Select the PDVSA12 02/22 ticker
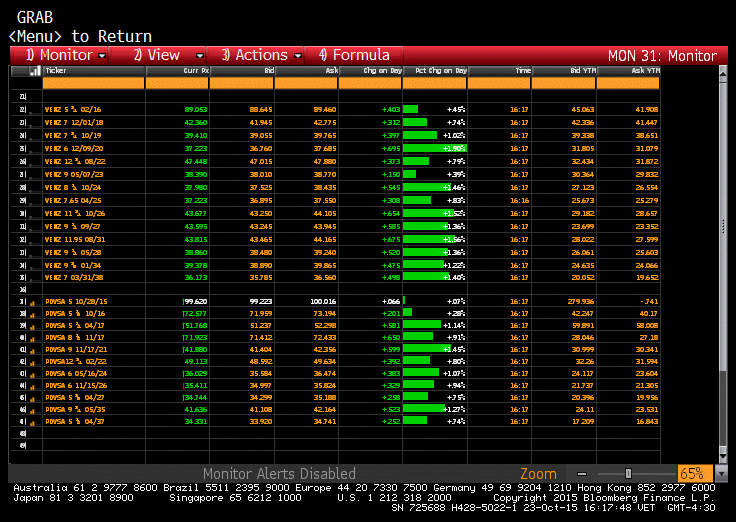 click(76, 361)
